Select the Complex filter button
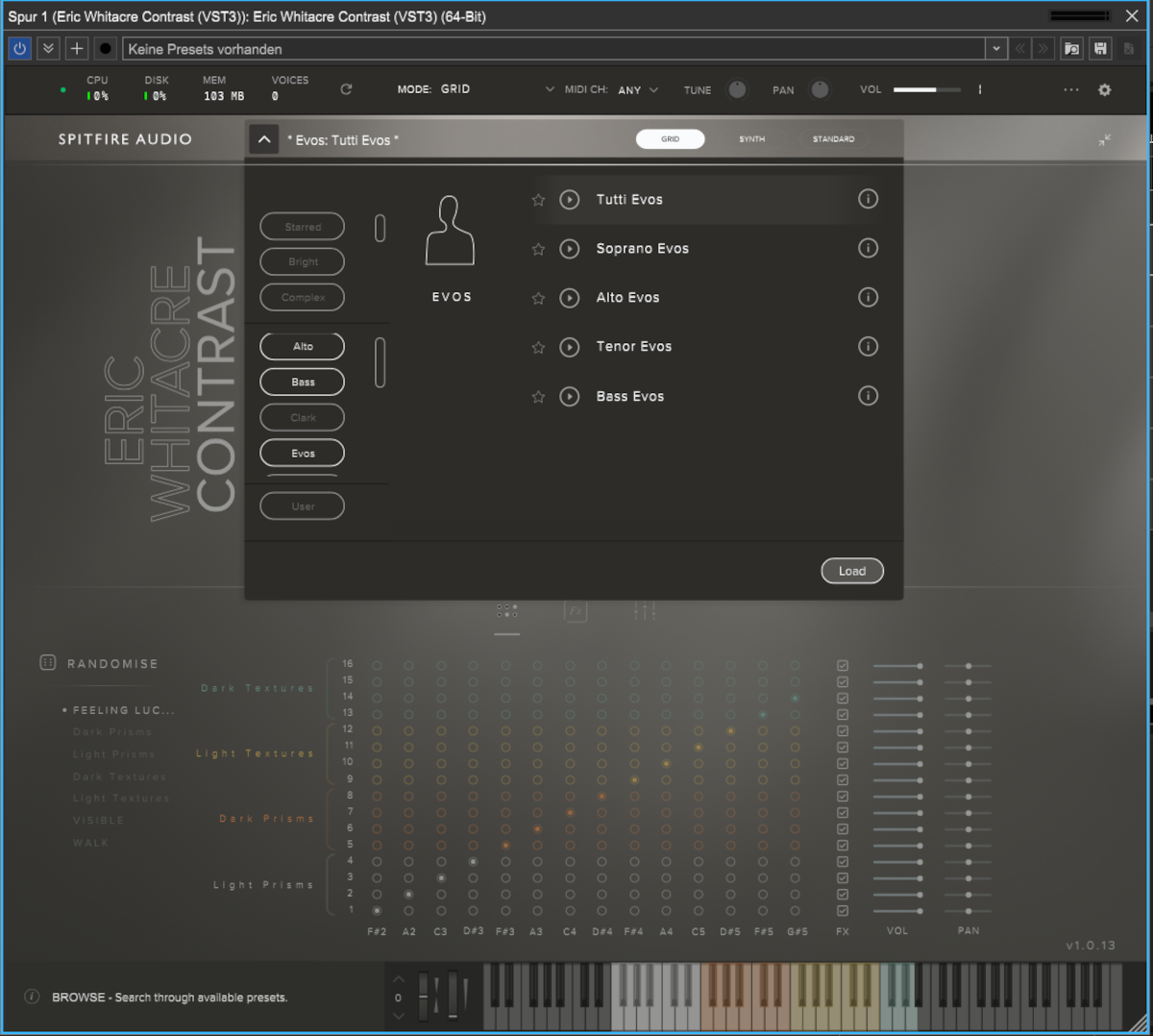Image resolution: width=1153 pixels, height=1036 pixels. click(x=303, y=297)
